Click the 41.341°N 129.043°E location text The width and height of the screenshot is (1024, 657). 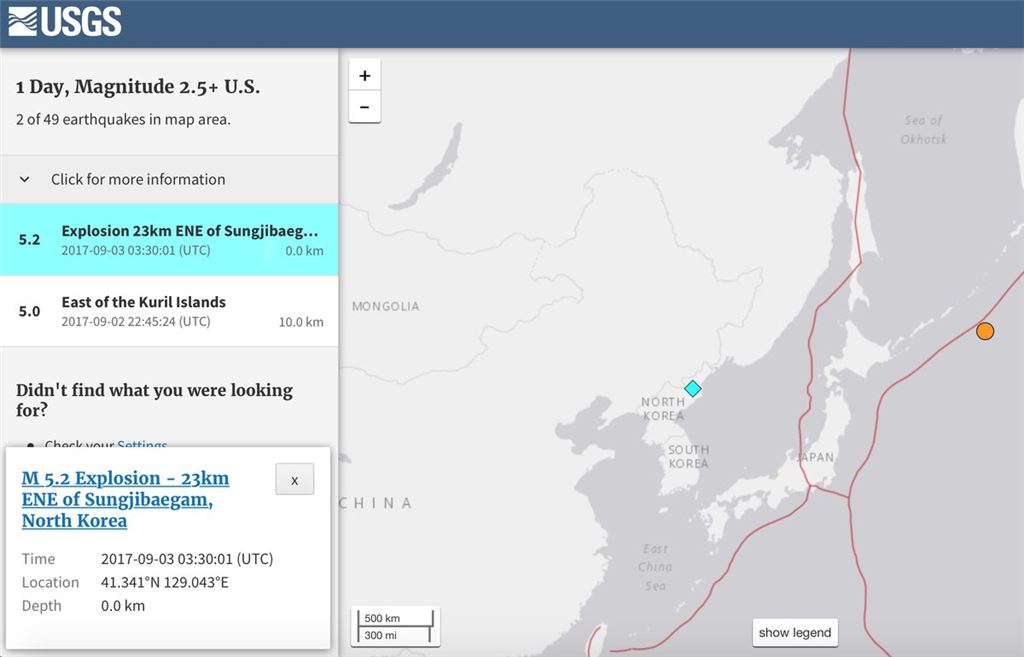pyautogui.click(x=165, y=582)
